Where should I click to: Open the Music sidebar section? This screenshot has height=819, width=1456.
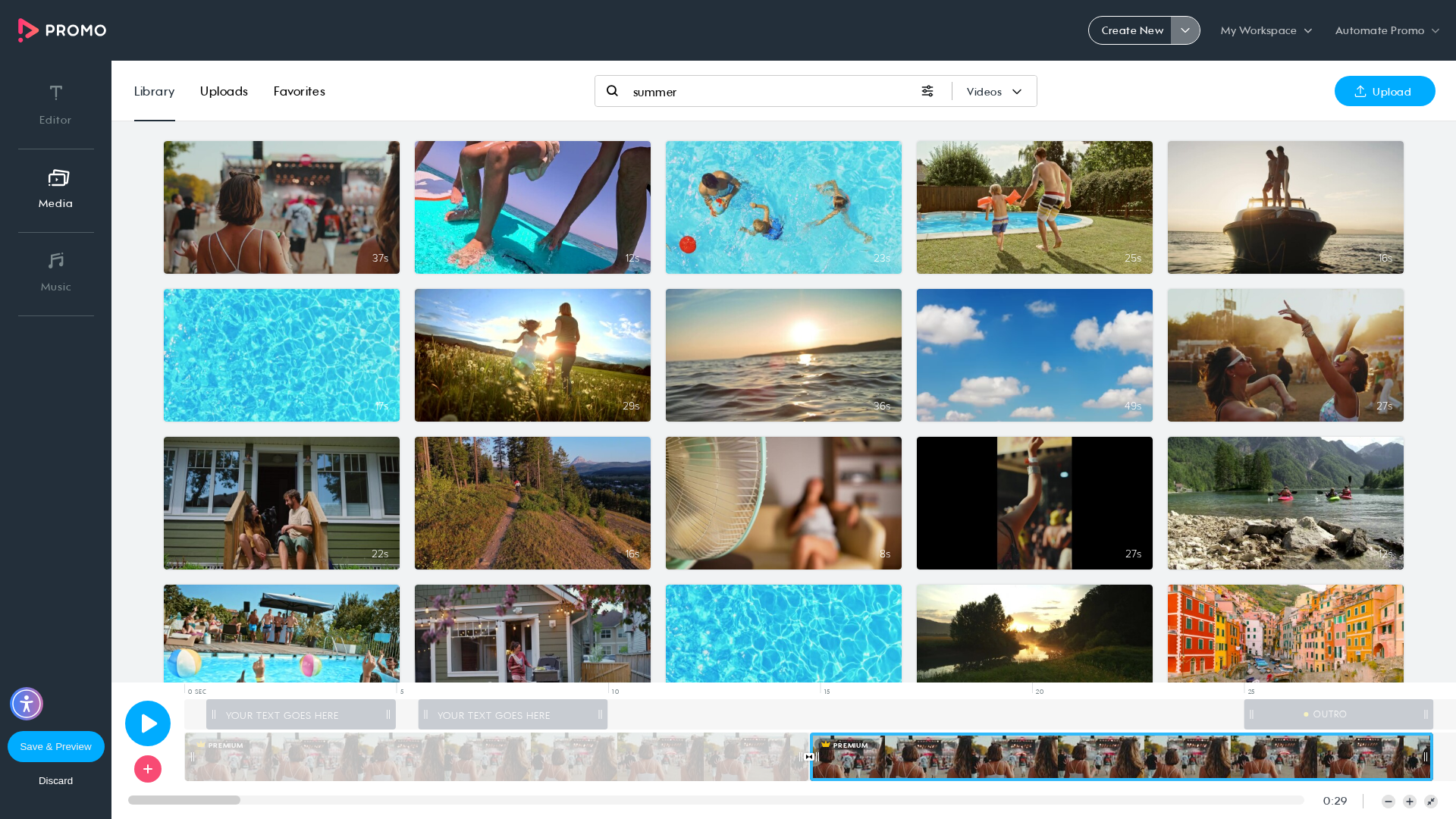click(55, 272)
